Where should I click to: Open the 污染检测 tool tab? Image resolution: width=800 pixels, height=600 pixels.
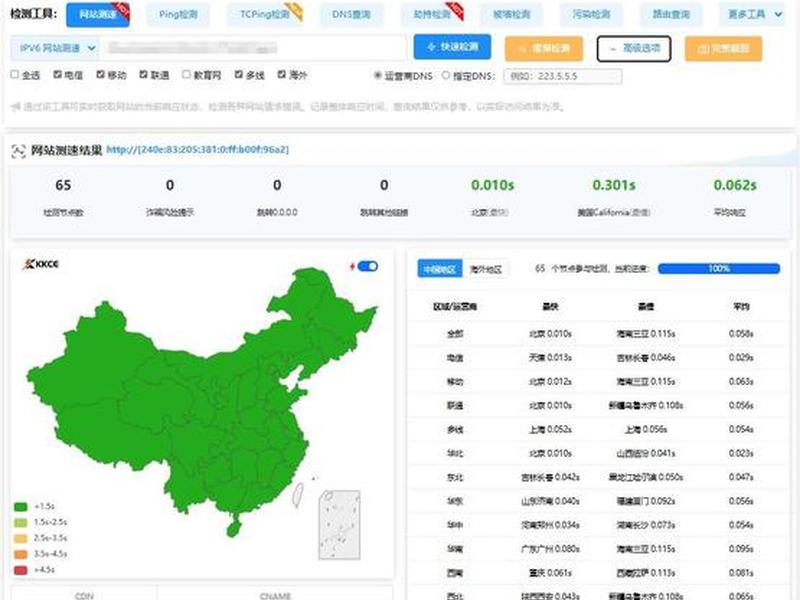coord(591,15)
